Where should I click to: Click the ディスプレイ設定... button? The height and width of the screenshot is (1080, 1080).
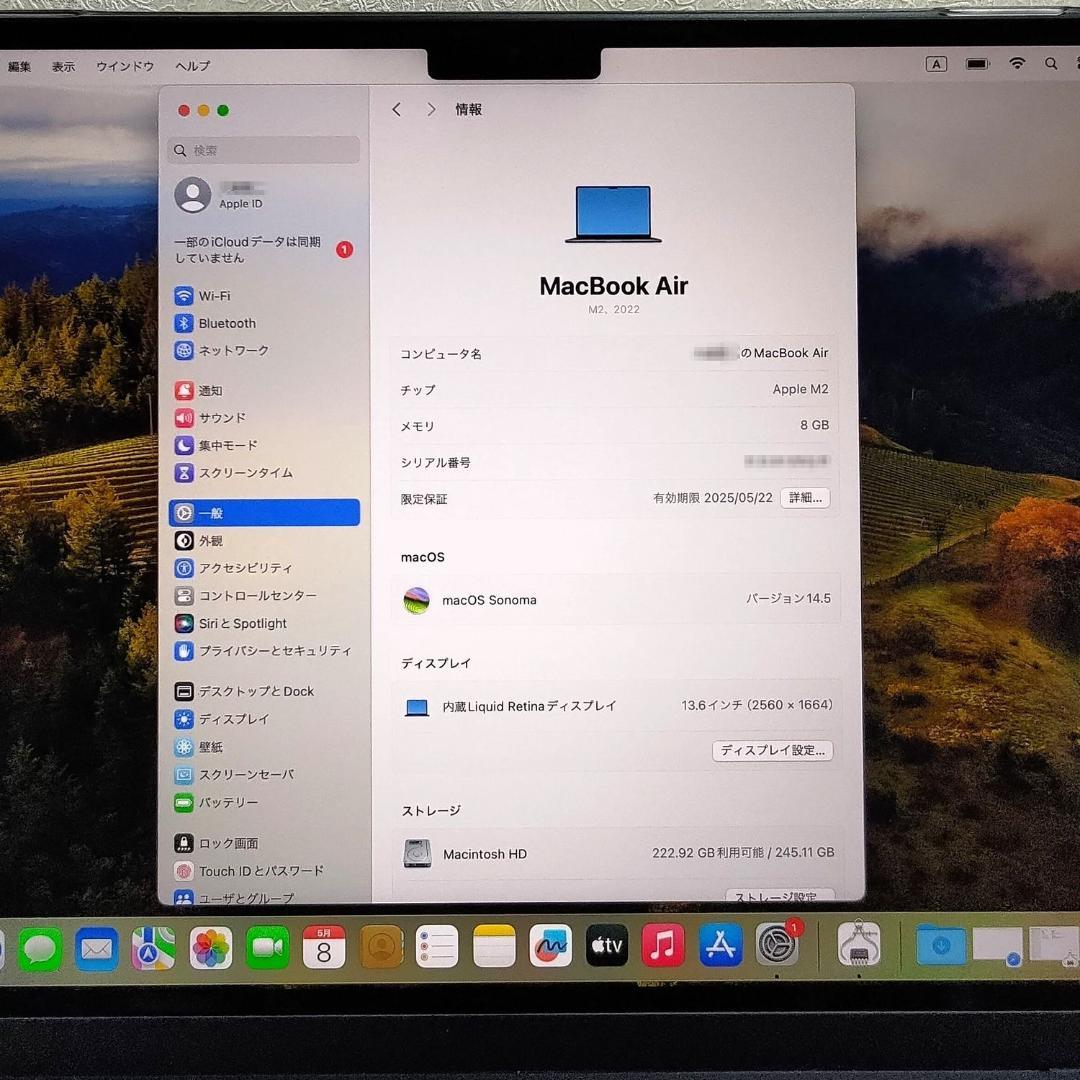click(772, 750)
